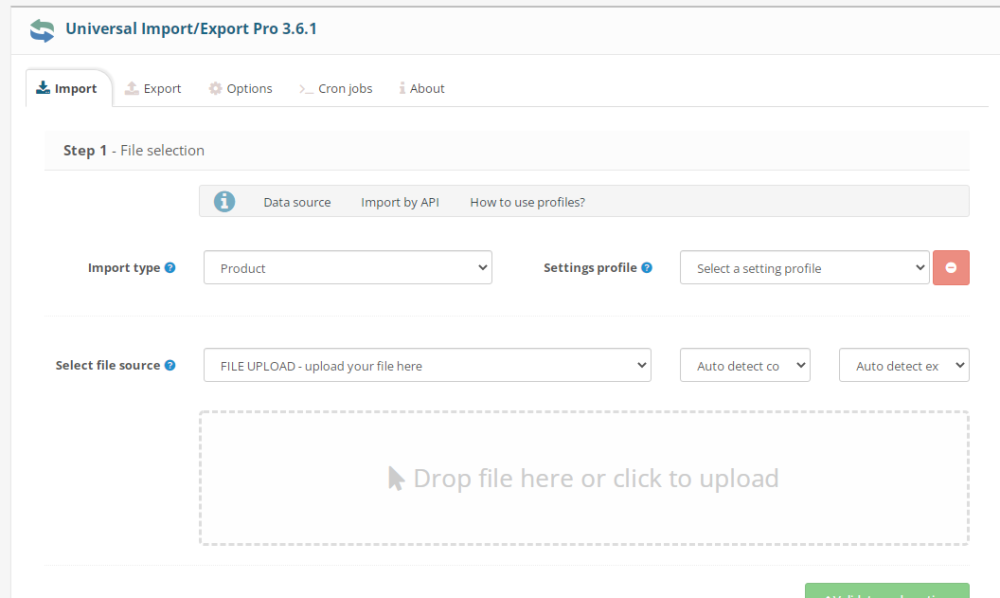This screenshot has width=1000, height=598.
Task: Open the Data source help link
Action: point(297,202)
